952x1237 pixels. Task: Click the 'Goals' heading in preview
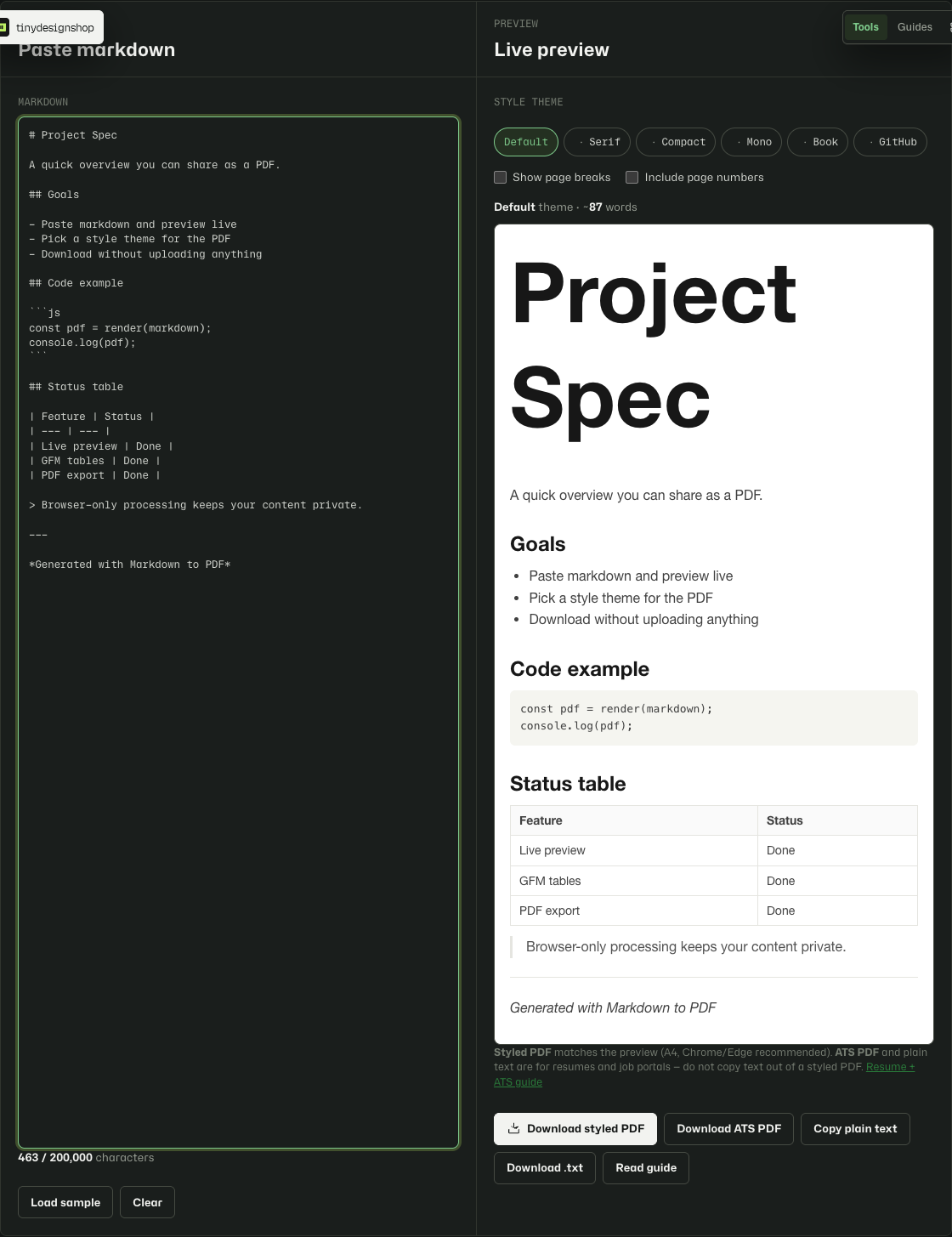tap(538, 544)
